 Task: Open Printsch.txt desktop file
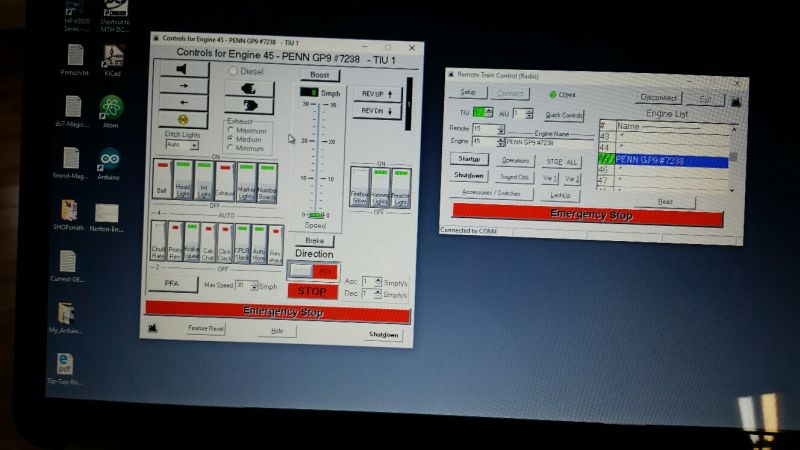coord(75,60)
